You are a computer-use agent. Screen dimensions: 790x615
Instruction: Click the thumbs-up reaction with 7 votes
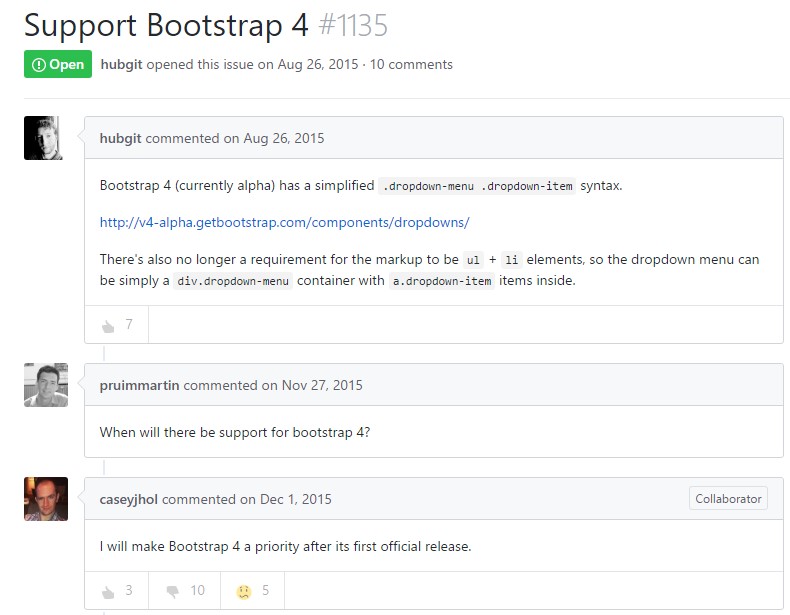coord(117,325)
